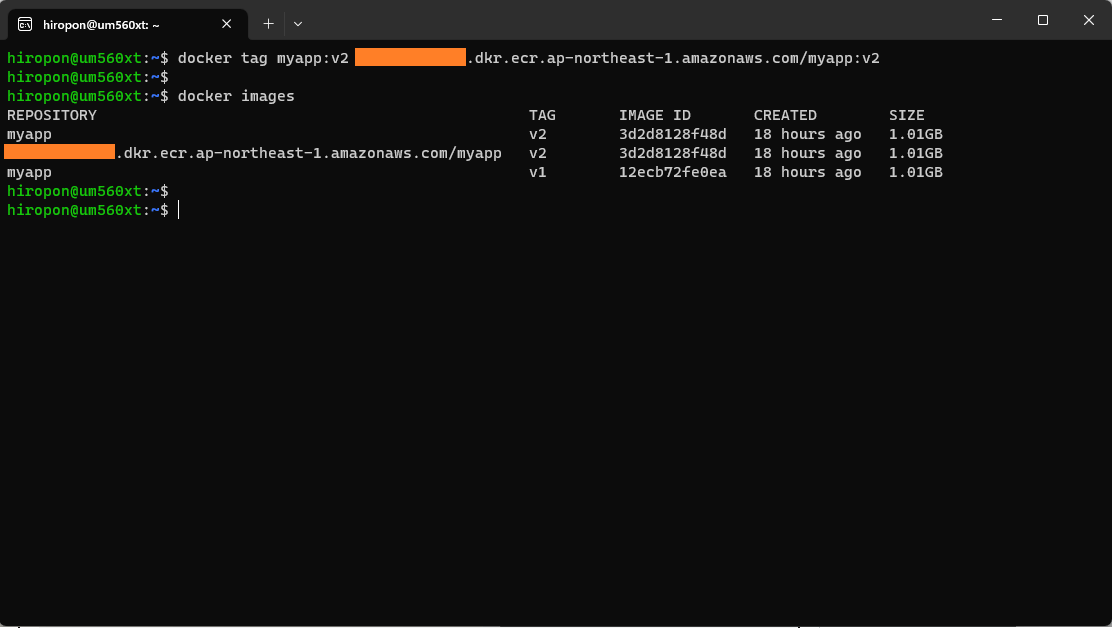Click the image ID 12ecb72fe0ea
Viewport: 1112px width, 628px height.
pyautogui.click(x=672, y=172)
